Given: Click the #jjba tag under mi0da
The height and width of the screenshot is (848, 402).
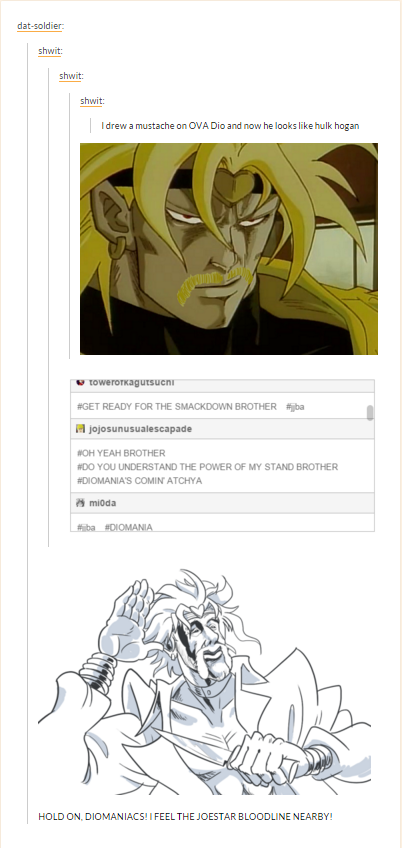Looking at the screenshot, I should [x=87, y=527].
